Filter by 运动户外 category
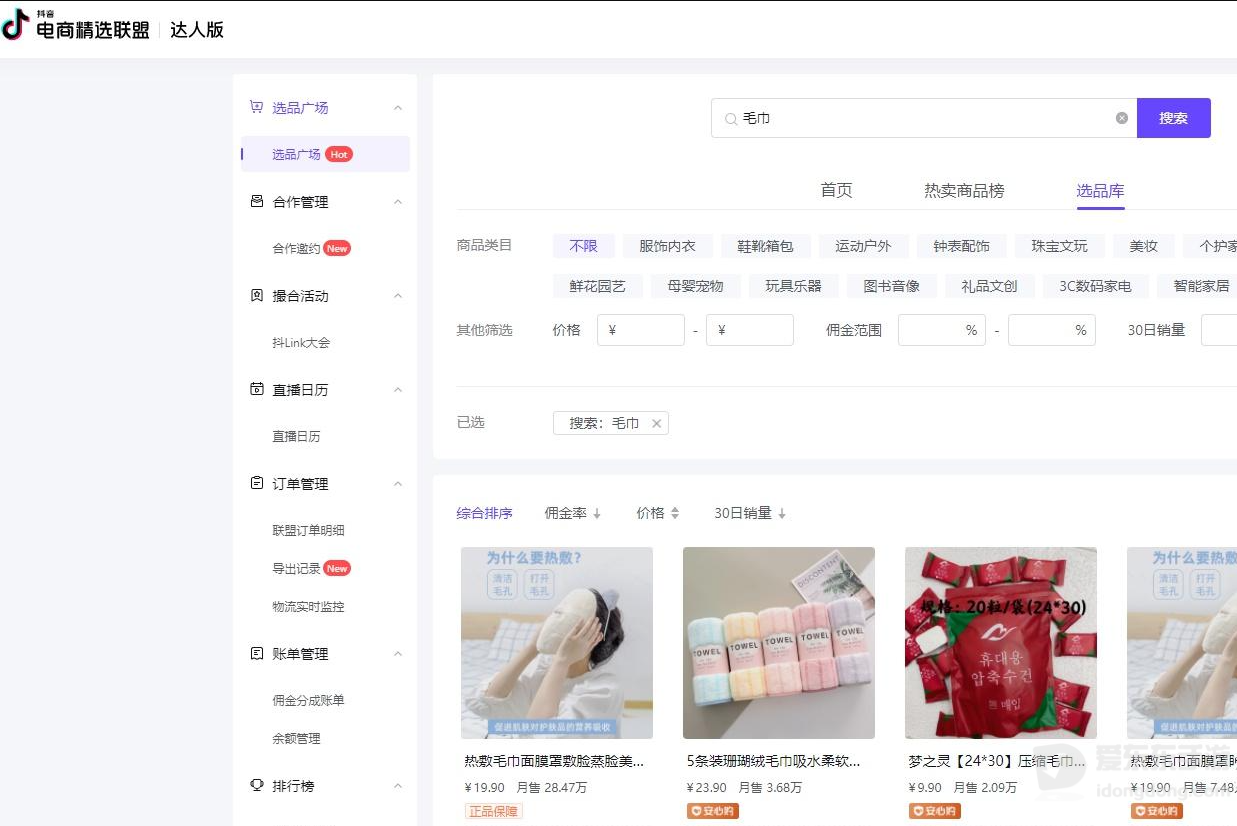Image resolution: width=1237 pixels, height=826 pixels. coord(863,246)
